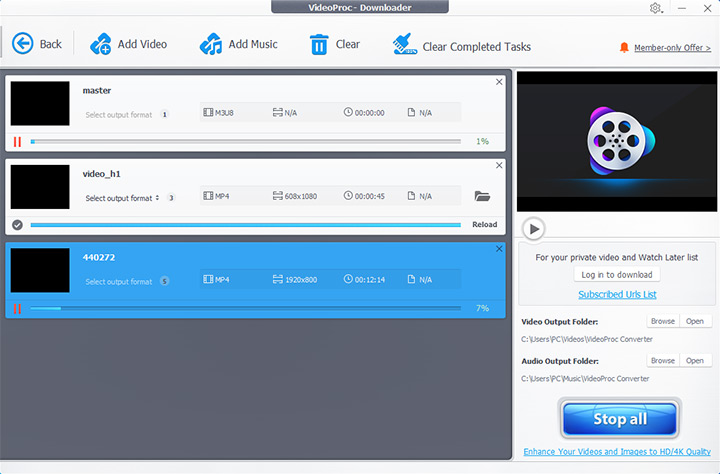
Task: Click the file size icon in master row
Action: point(411,113)
